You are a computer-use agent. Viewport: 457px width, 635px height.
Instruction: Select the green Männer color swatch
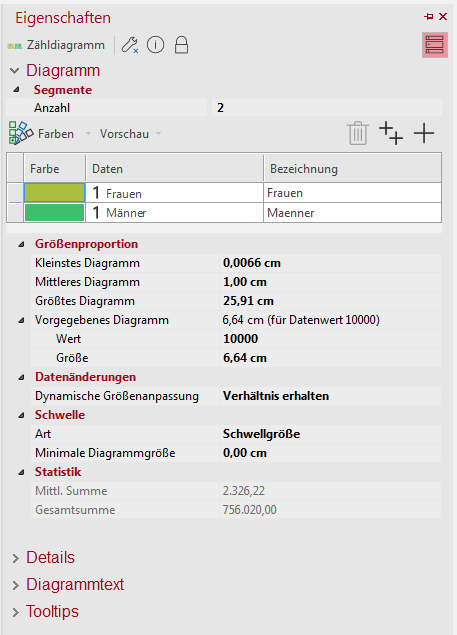coord(54,213)
